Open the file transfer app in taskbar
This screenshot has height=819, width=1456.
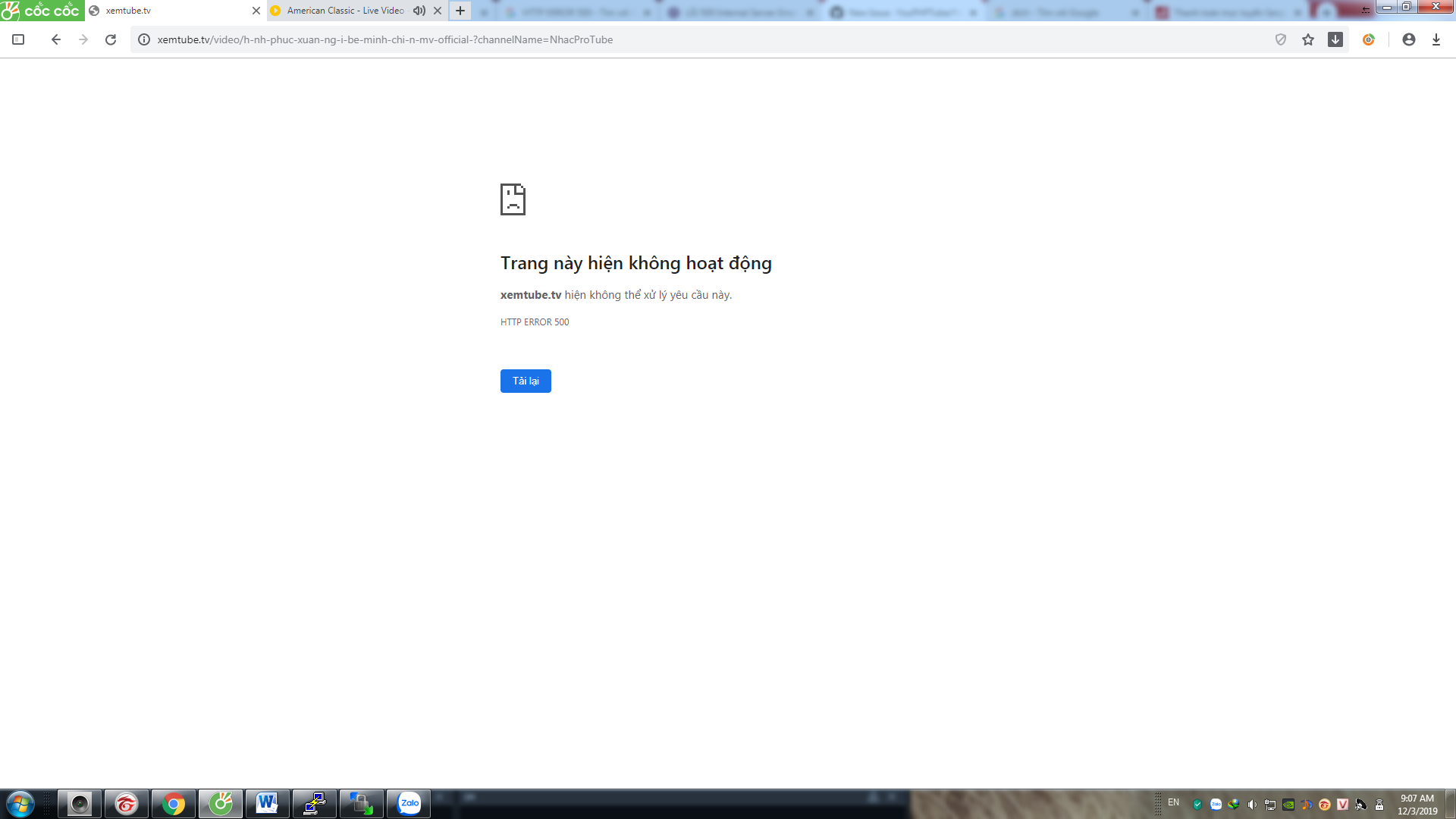pos(362,804)
